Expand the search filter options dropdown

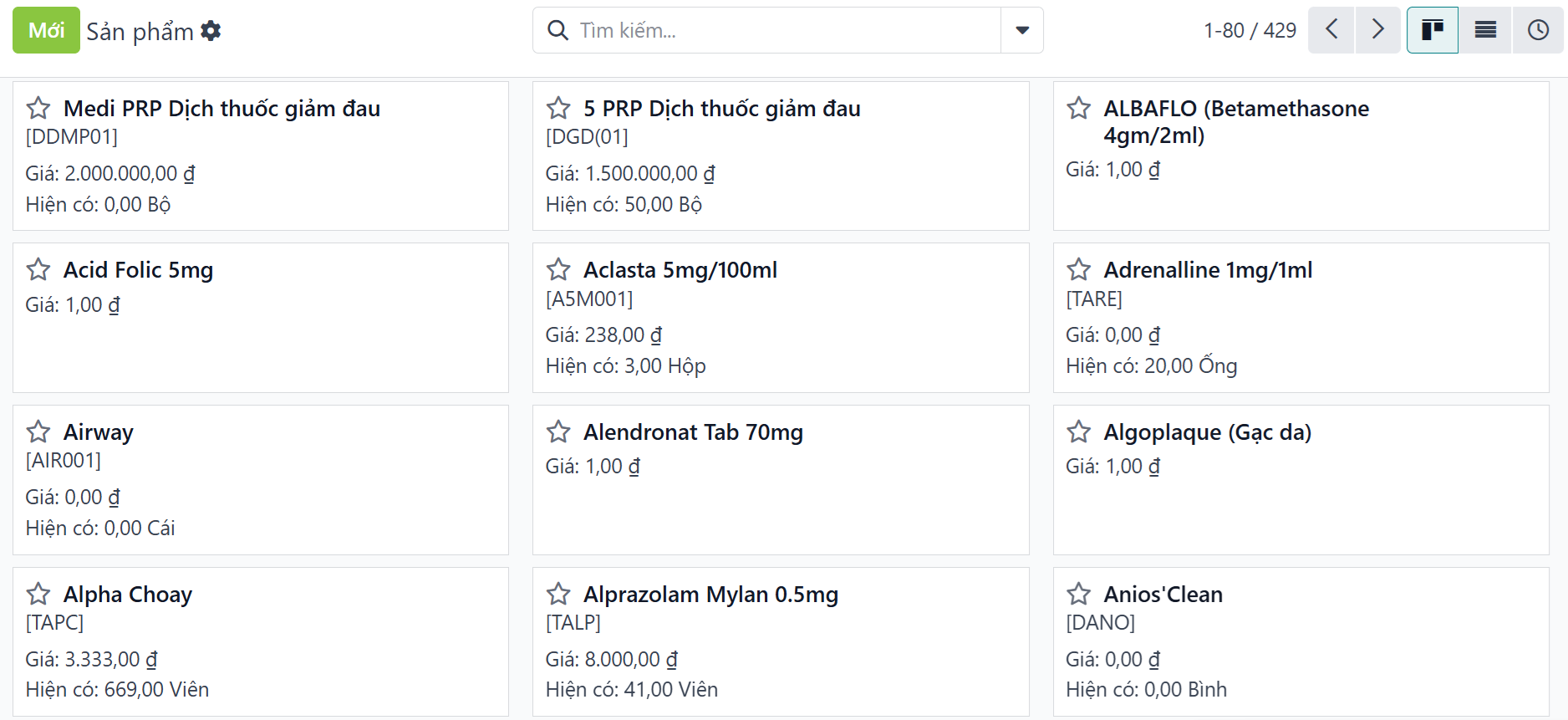pos(1021,30)
